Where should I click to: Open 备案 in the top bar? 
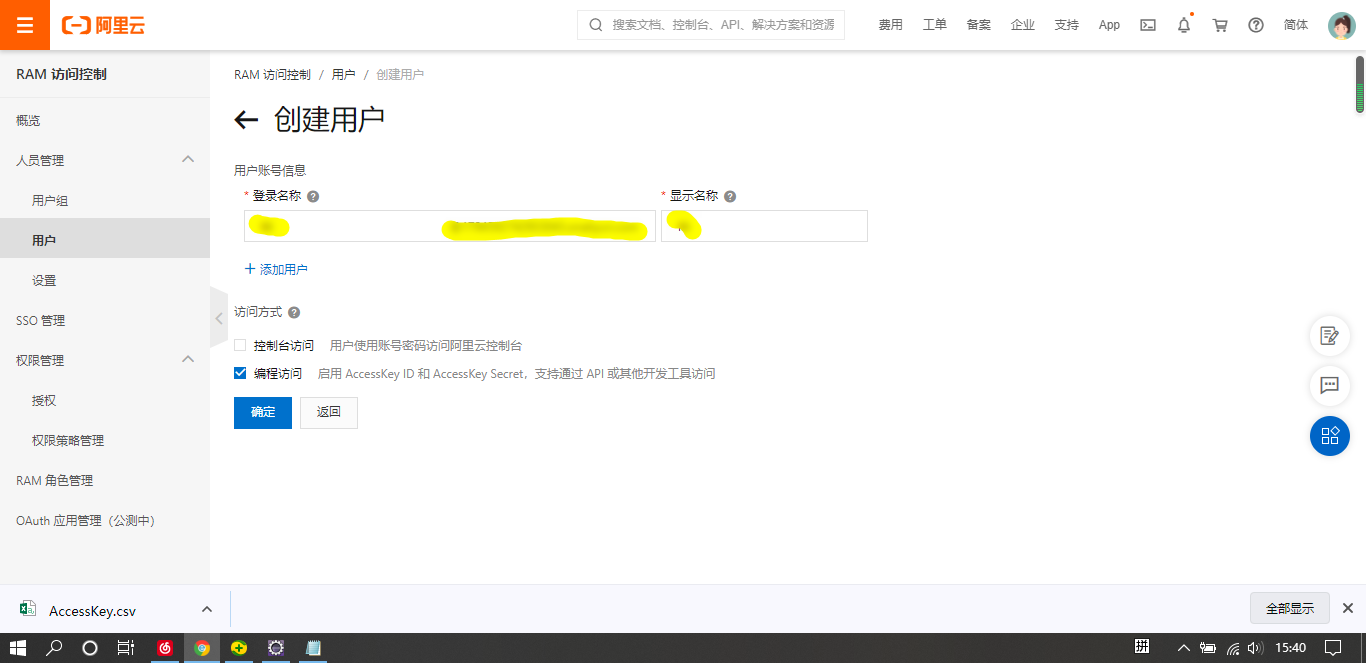click(979, 25)
